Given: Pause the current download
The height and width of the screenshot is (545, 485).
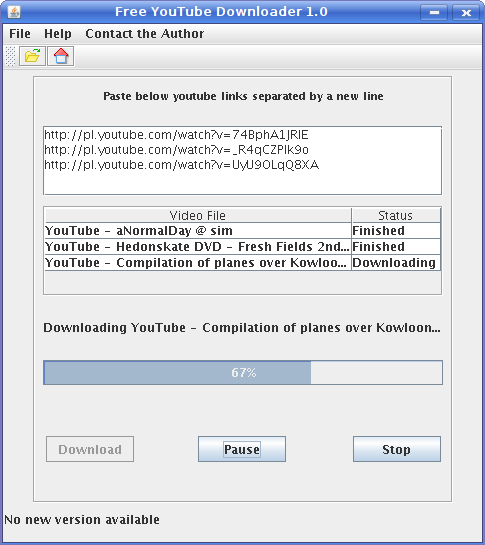Looking at the screenshot, I should pyautogui.click(x=242, y=449).
